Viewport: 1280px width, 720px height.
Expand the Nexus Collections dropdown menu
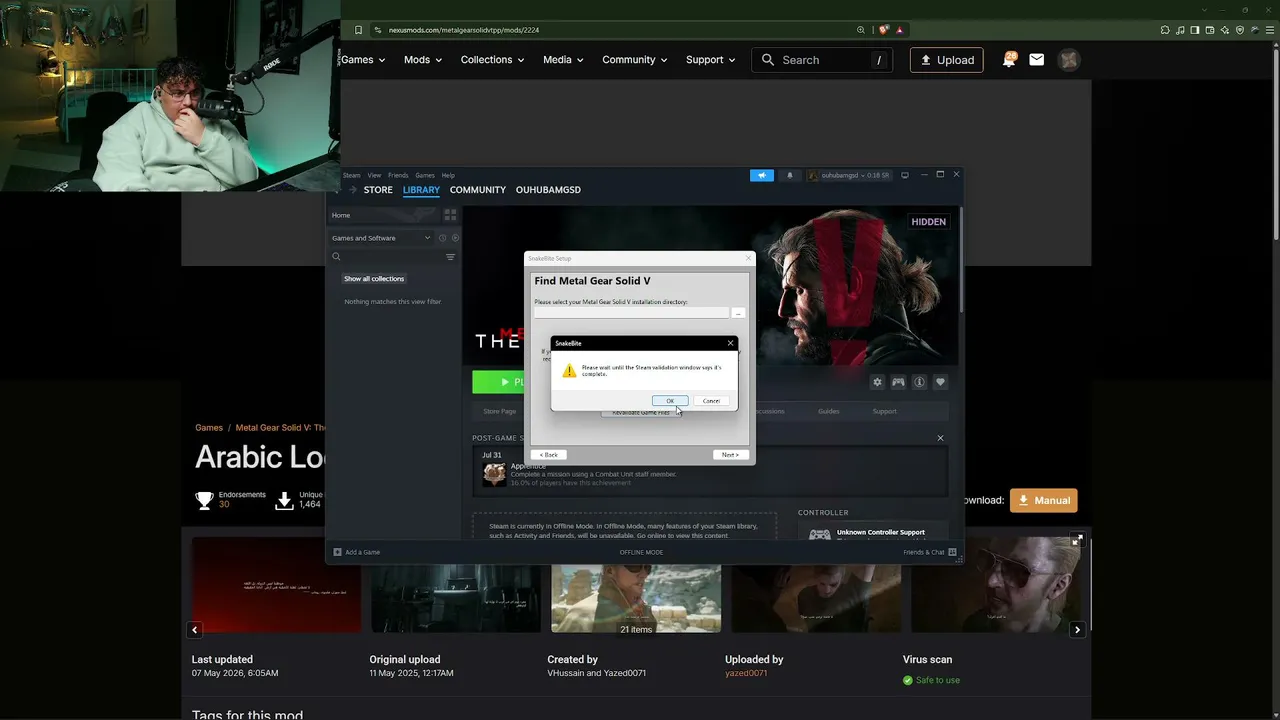pos(492,60)
